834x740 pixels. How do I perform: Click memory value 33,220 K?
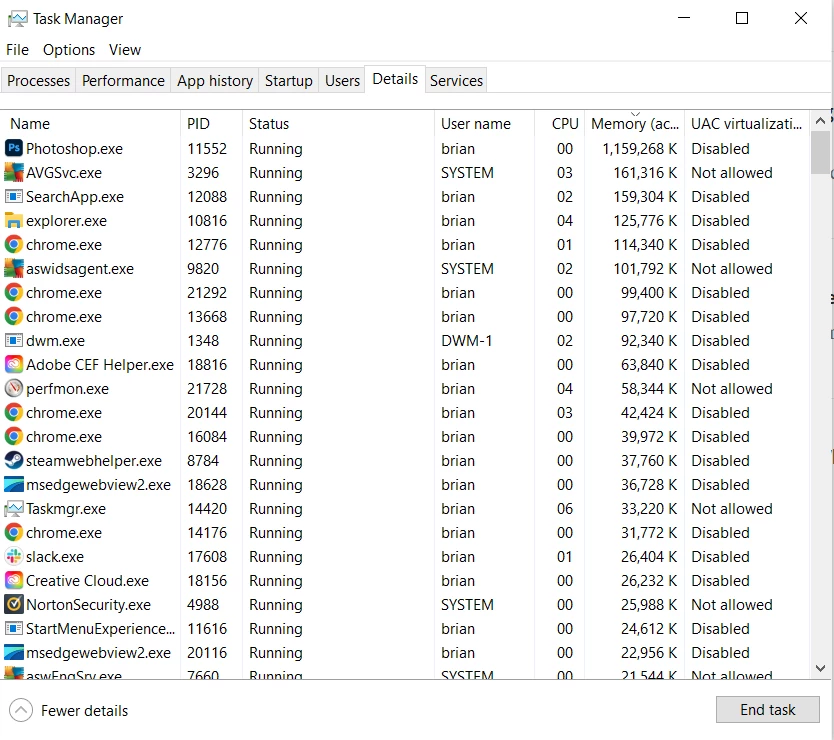point(649,509)
